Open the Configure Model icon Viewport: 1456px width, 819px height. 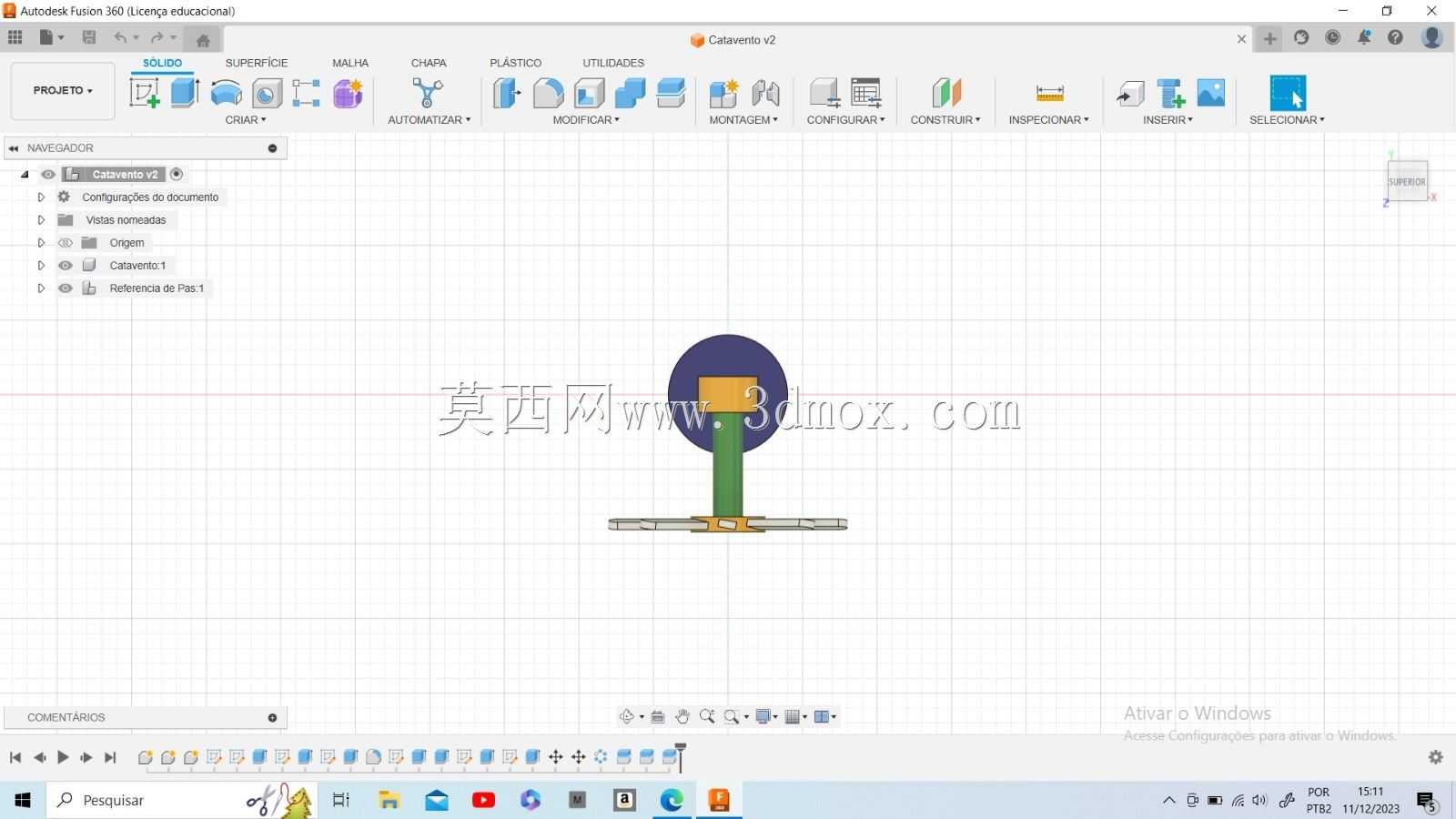pyautogui.click(x=824, y=93)
